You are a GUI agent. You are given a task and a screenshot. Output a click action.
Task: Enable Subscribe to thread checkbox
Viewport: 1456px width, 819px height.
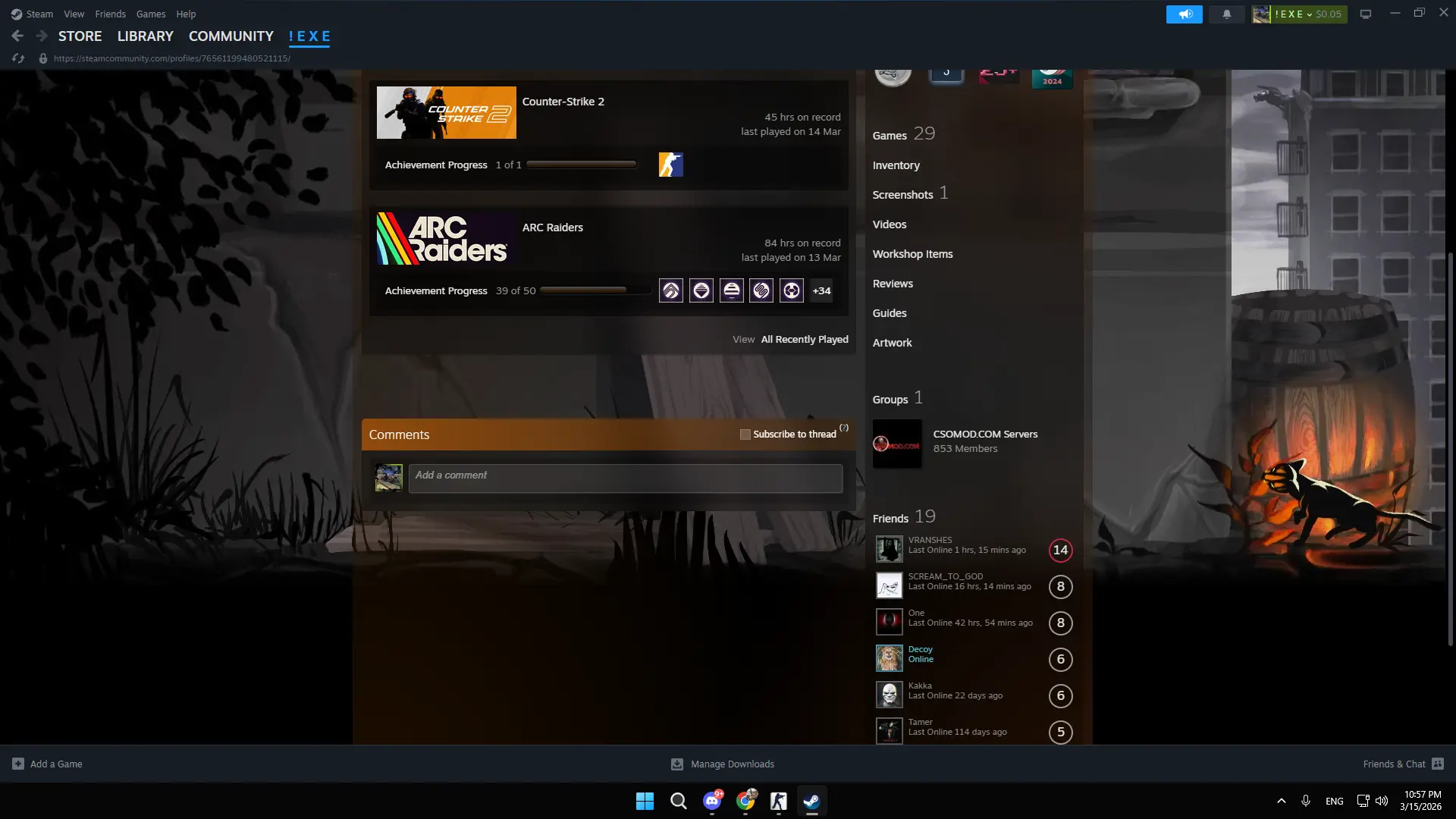(x=745, y=435)
